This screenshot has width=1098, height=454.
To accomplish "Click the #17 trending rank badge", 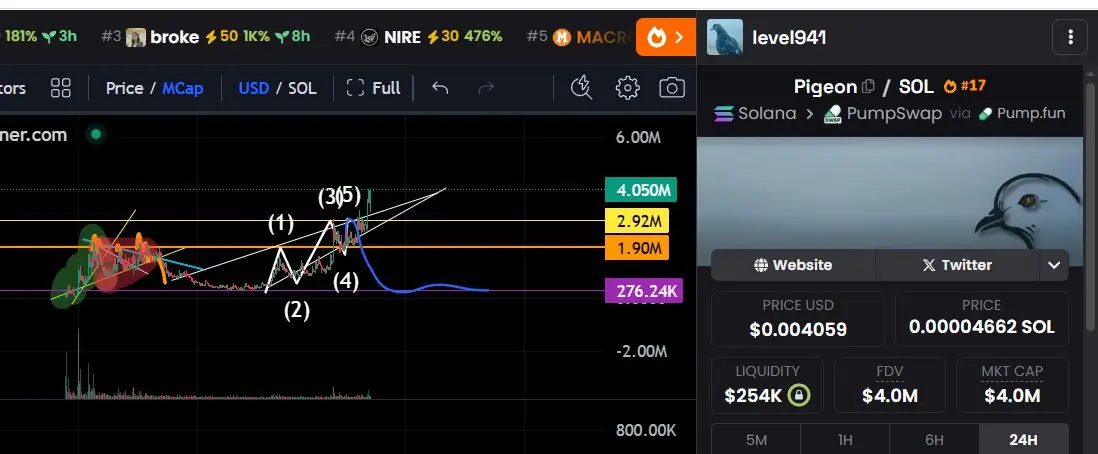I will 965,86.
